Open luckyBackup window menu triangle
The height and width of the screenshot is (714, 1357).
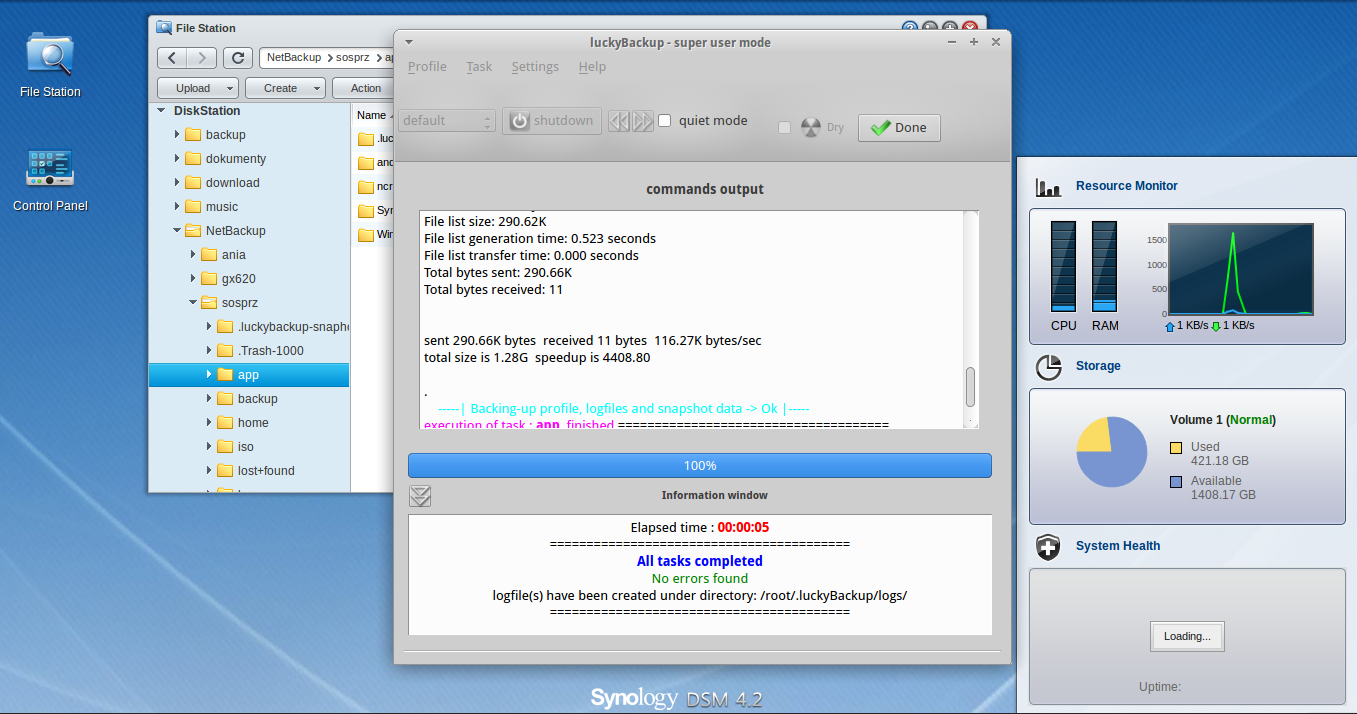coord(409,42)
